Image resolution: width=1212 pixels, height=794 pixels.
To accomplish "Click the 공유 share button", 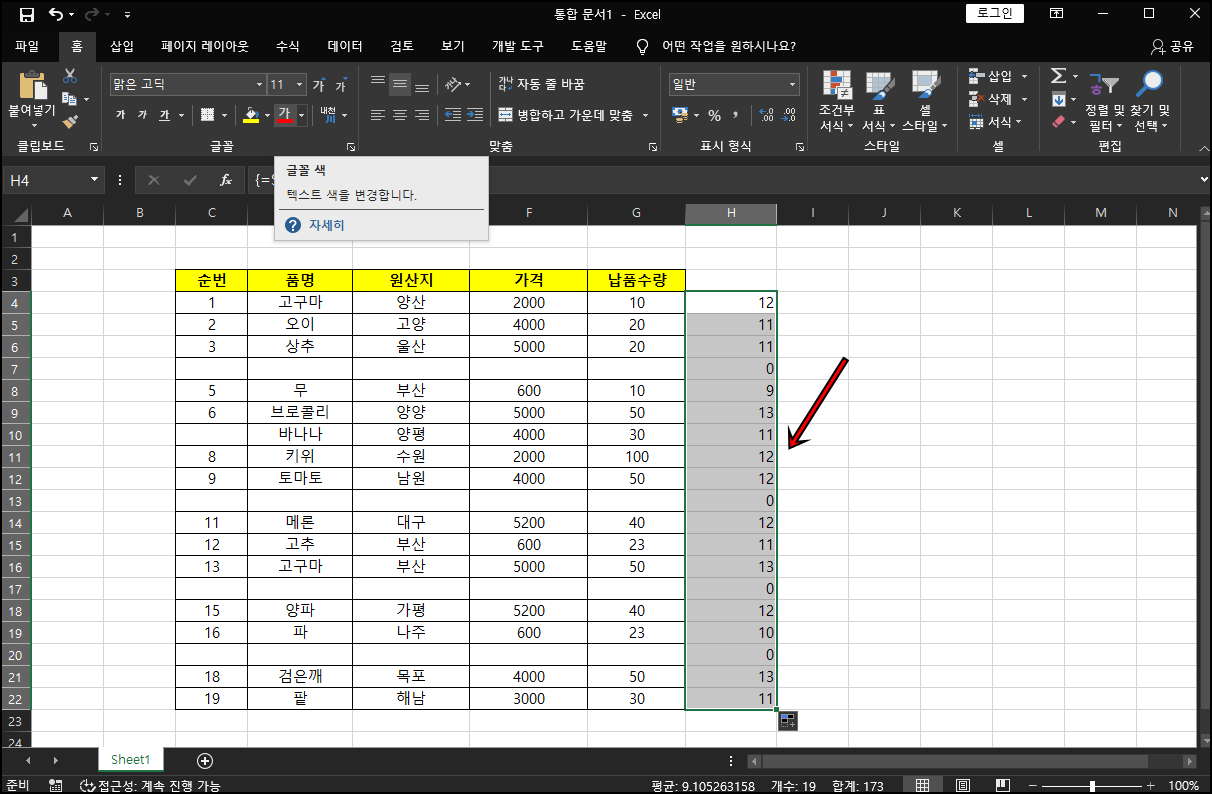I will click(x=1172, y=46).
